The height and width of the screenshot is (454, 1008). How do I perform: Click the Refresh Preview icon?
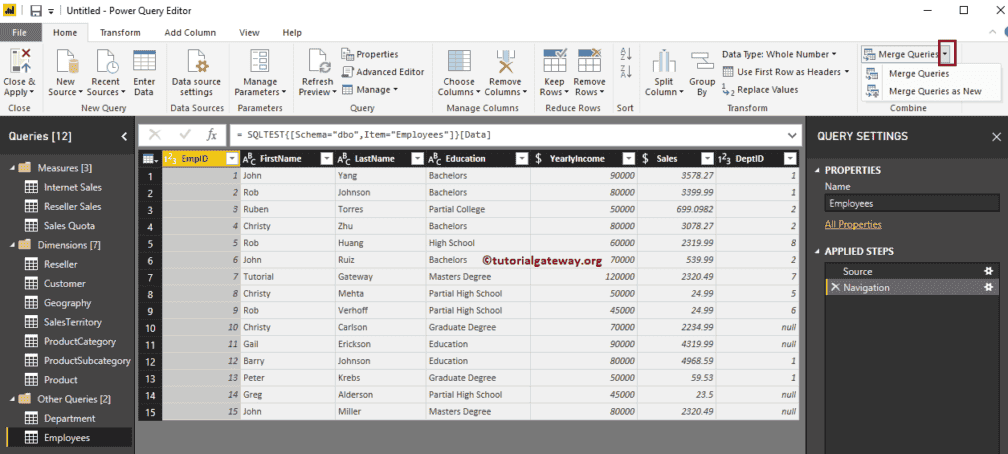click(319, 62)
